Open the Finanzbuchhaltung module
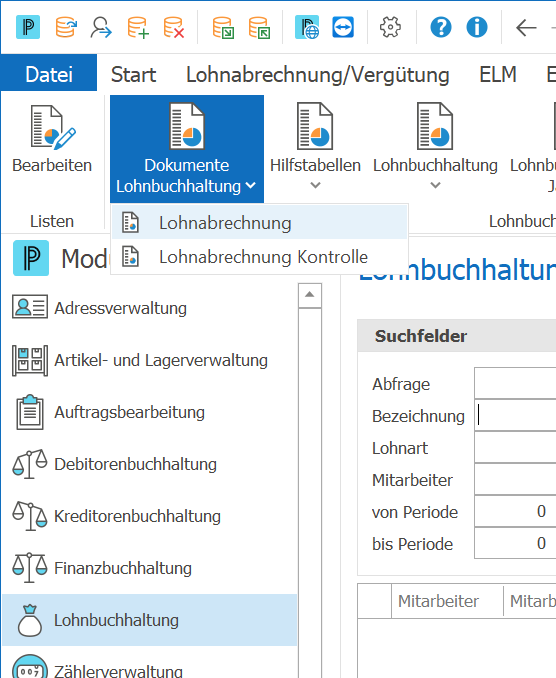 click(x=150, y=568)
